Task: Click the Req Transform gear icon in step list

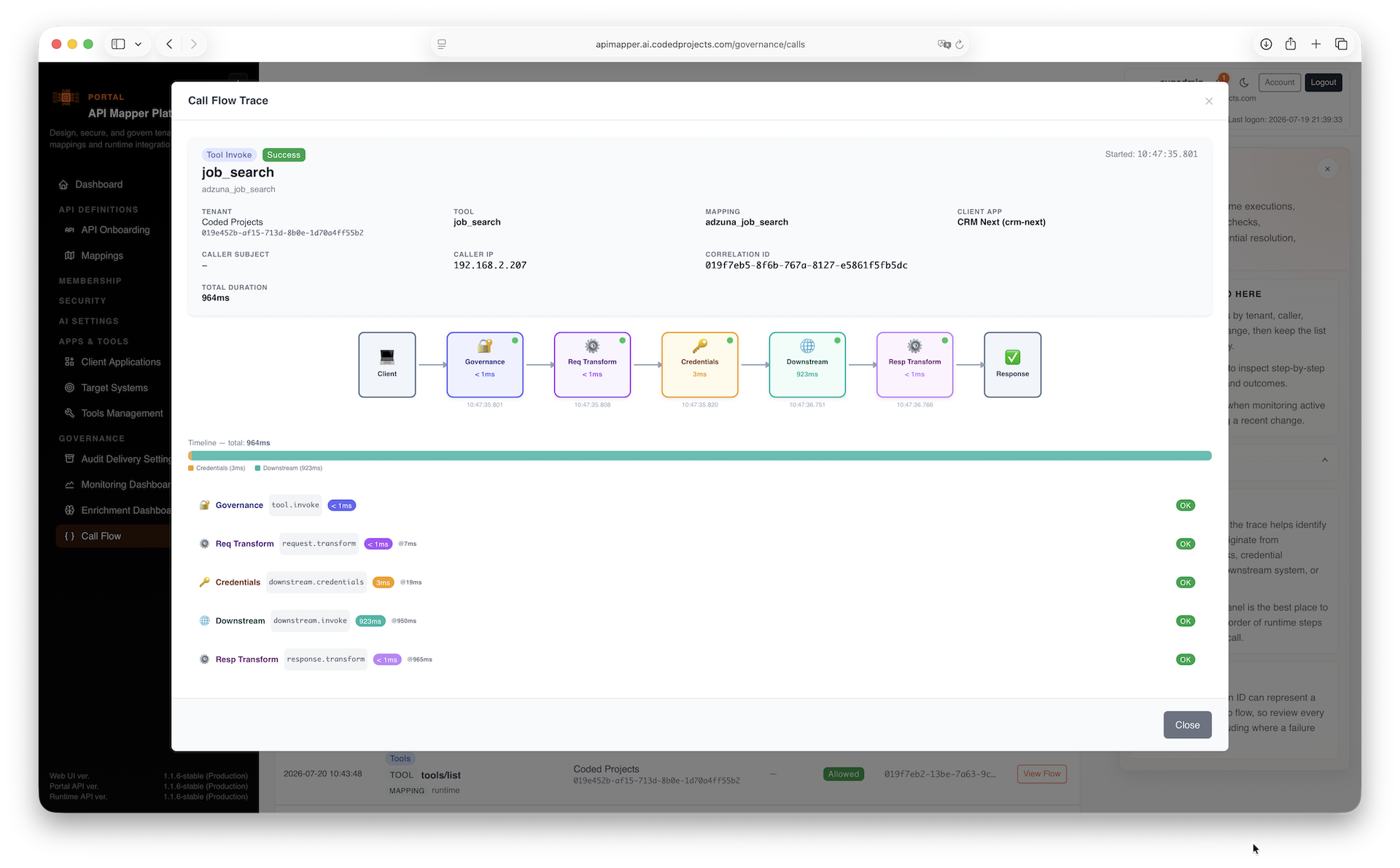Action: coord(205,544)
